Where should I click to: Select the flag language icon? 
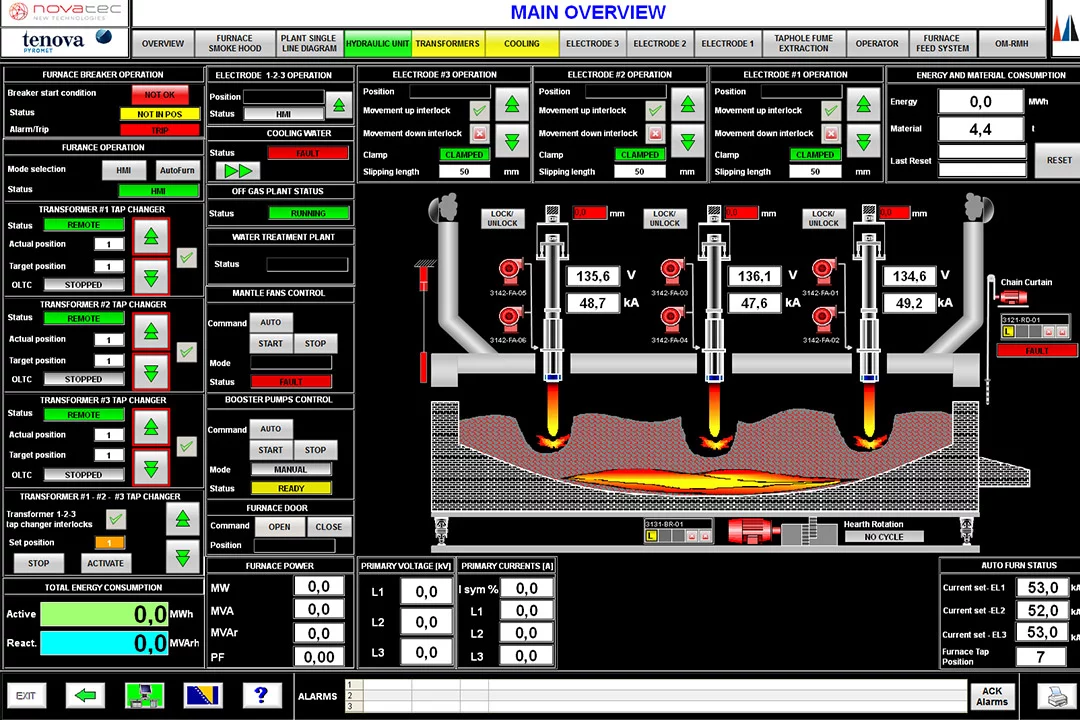tap(203, 695)
